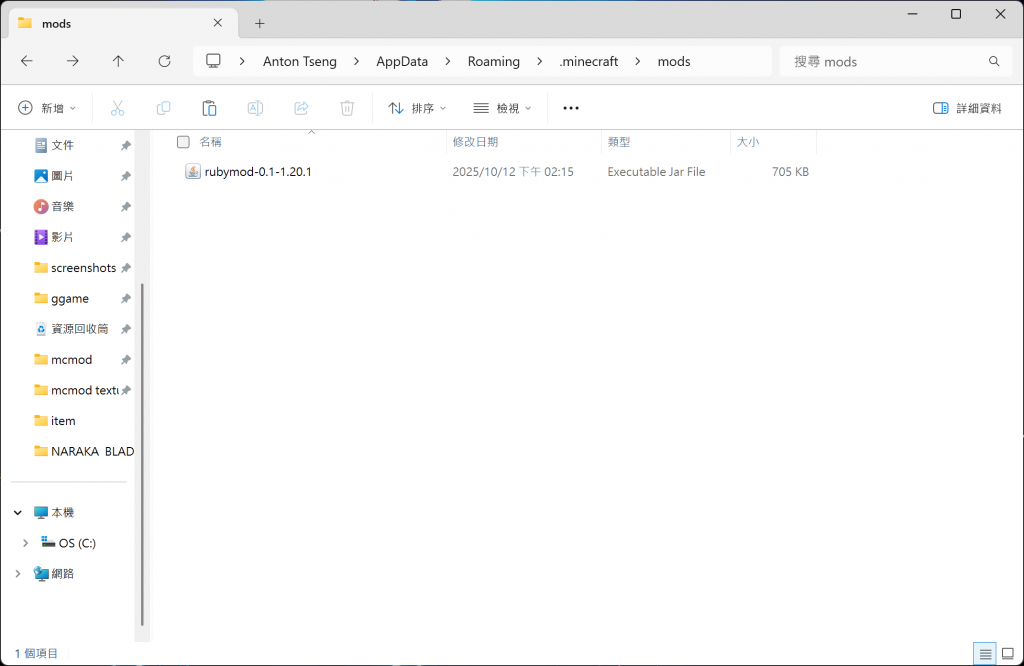The height and width of the screenshot is (666, 1024).
Task: Click the sidebar vertical scrollbar
Action: [x=142, y=454]
